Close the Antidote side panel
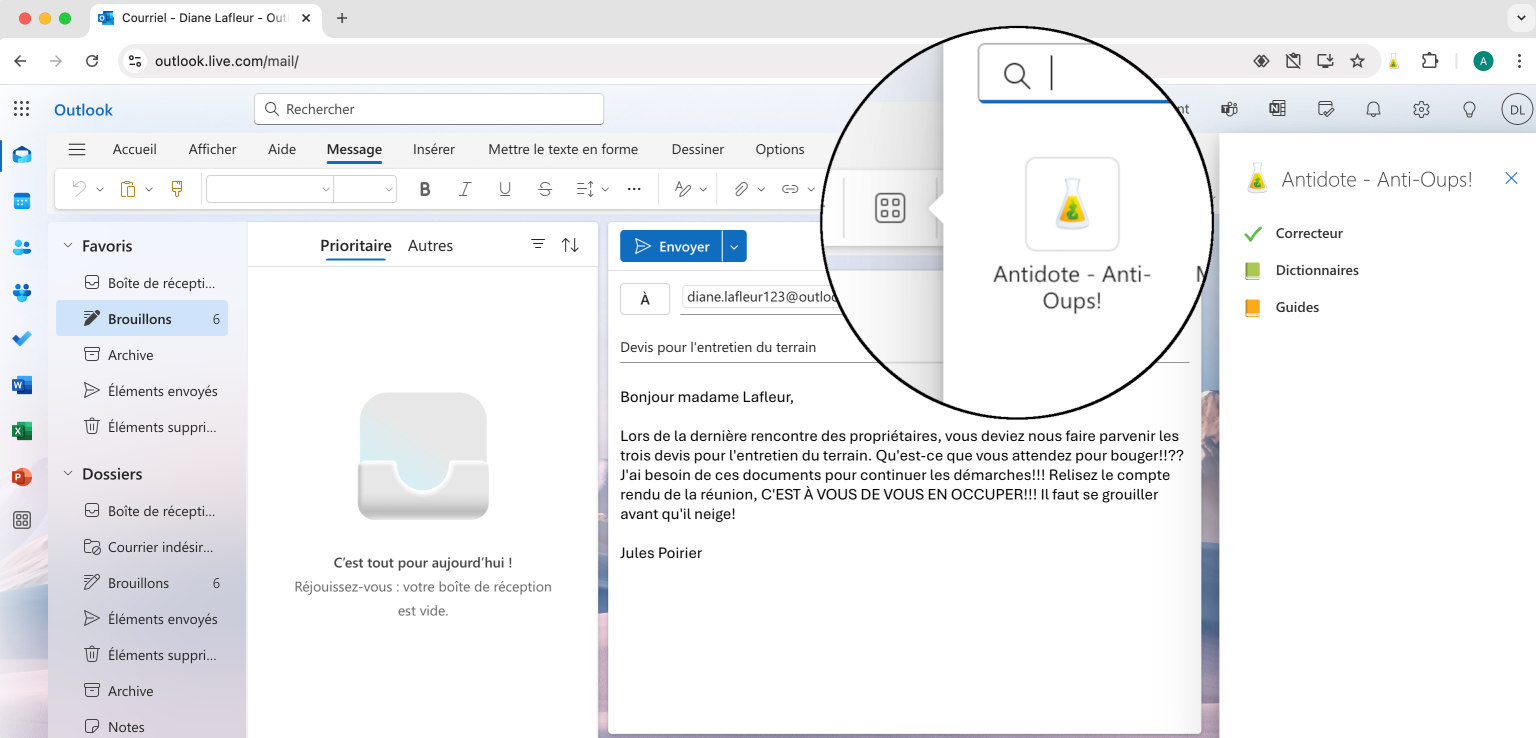The height and width of the screenshot is (738, 1536). tap(1511, 179)
